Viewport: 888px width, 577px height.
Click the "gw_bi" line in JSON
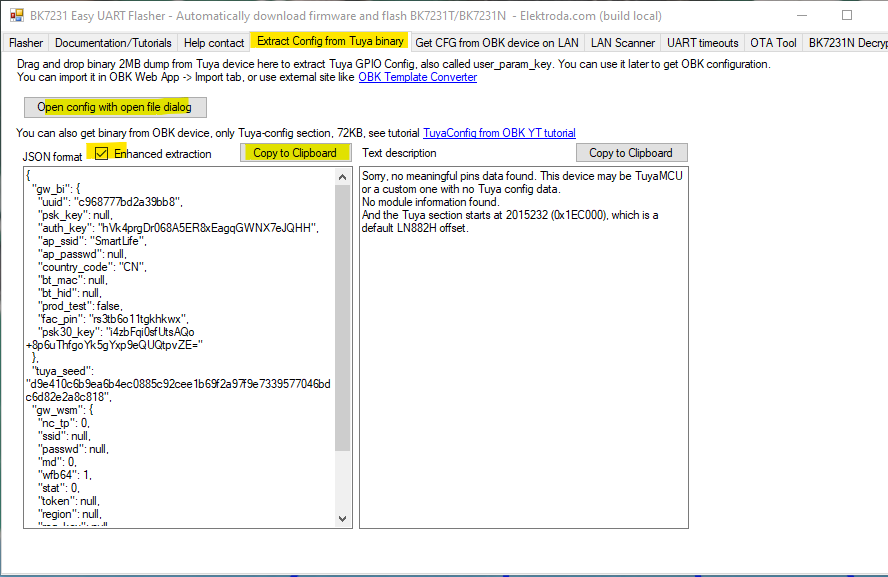click(56, 189)
